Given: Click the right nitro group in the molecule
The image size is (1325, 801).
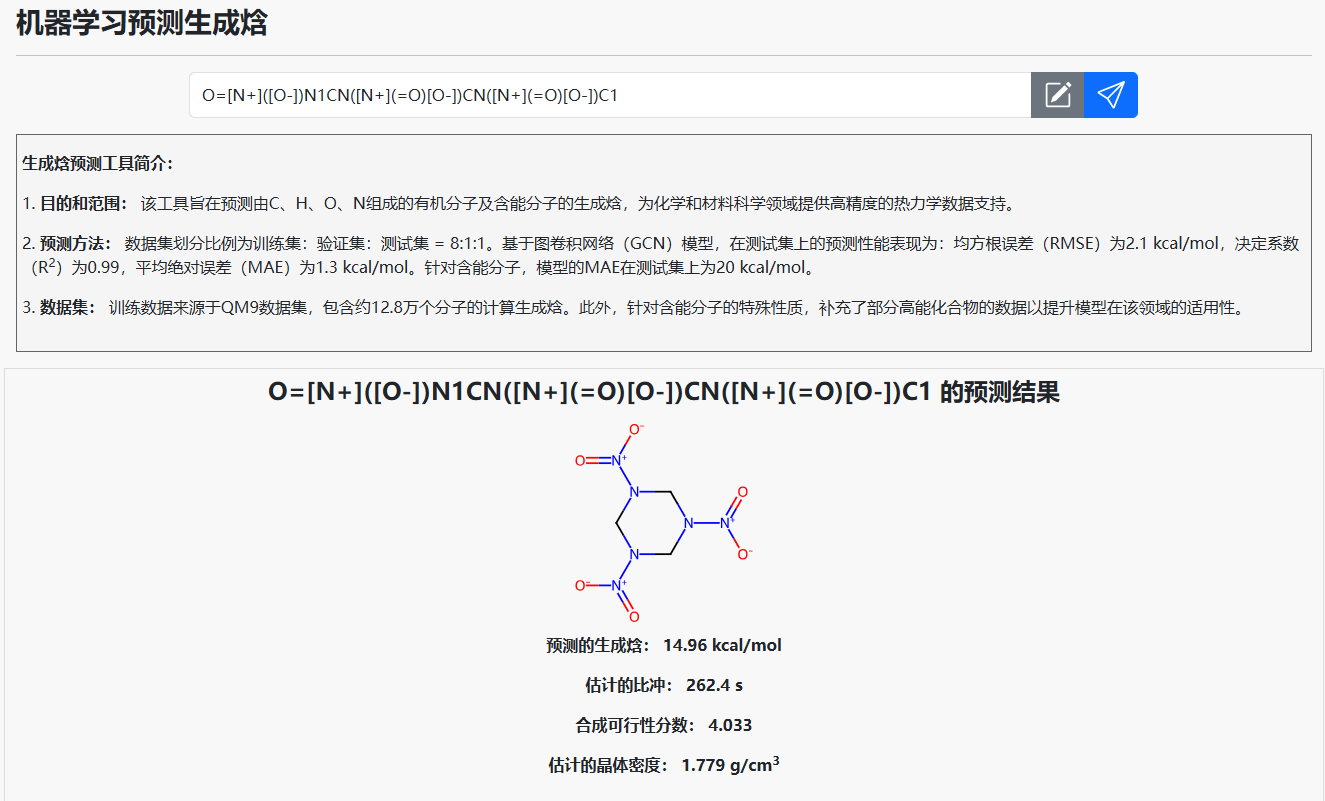Looking at the screenshot, I should [729, 522].
